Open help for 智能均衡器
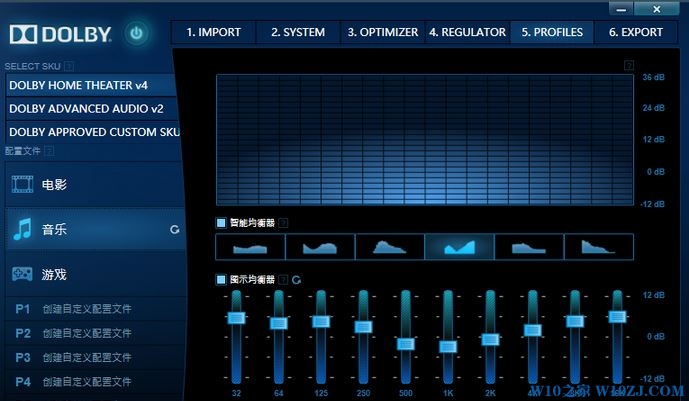The image size is (689, 401). (x=283, y=223)
